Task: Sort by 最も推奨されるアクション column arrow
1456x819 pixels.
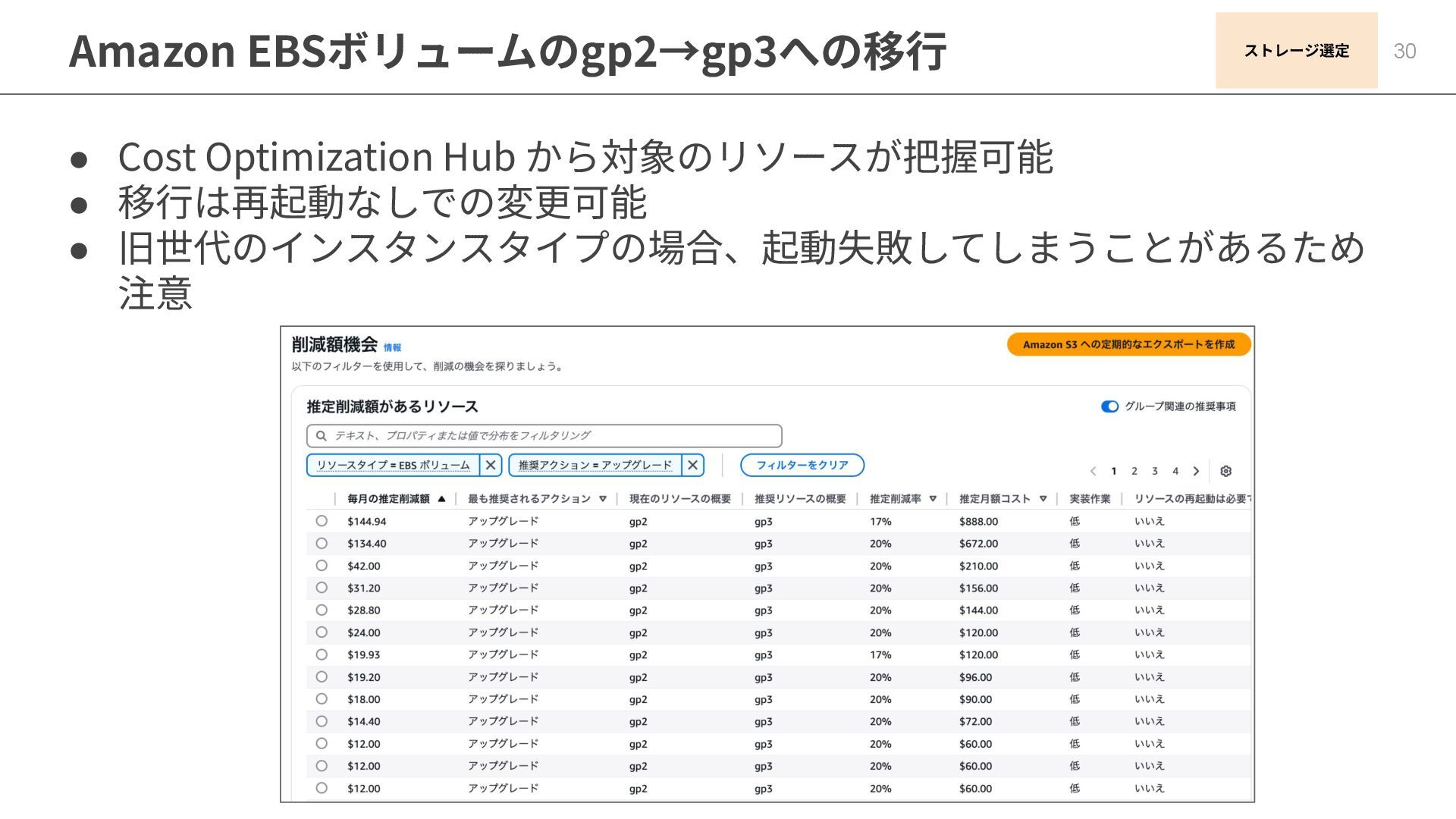Action: pyautogui.click(x=603, y=499)
